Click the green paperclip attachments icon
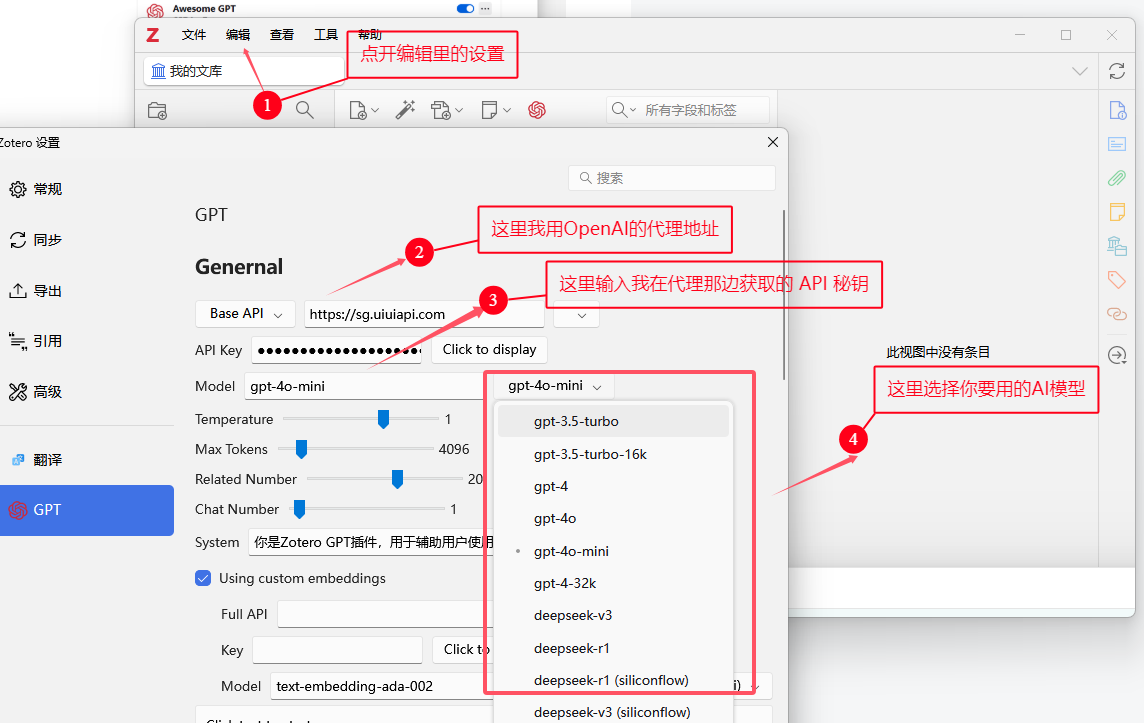This screenshot has height=723, width=1144. click(1117, 178)
